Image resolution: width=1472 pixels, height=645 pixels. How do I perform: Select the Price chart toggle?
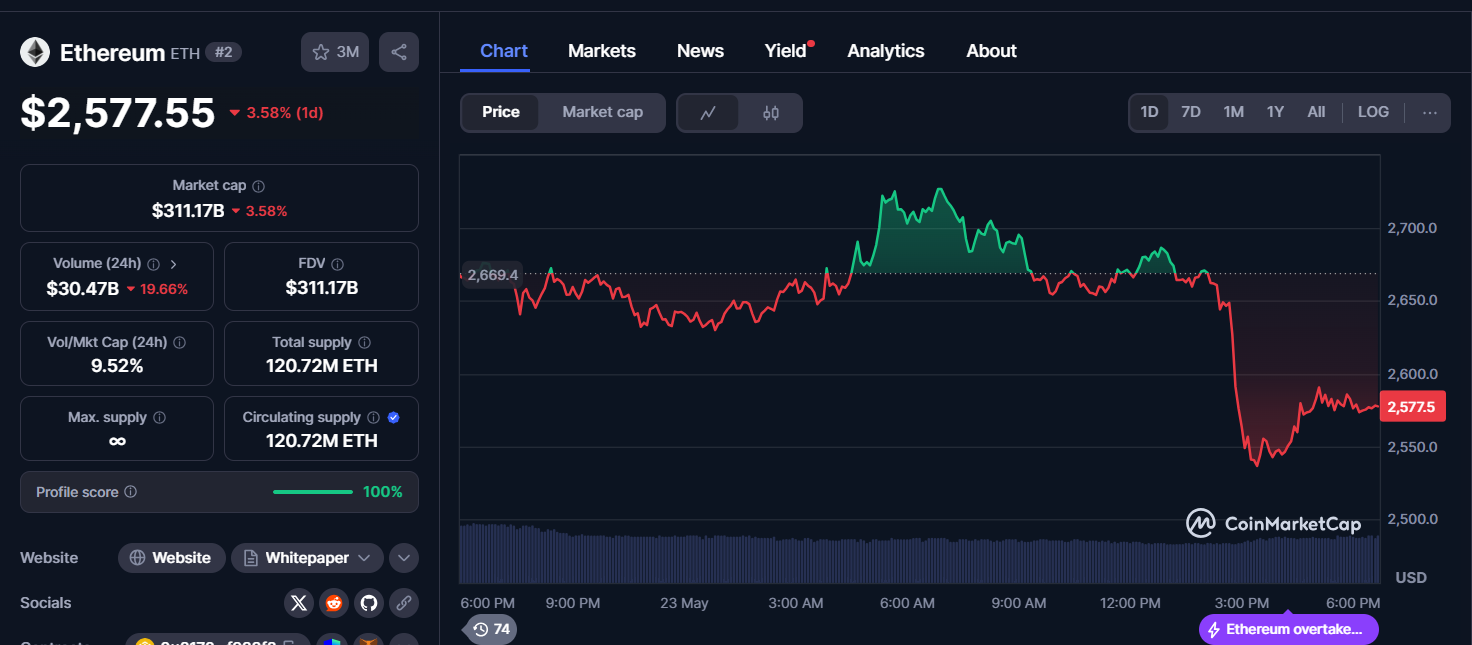(x=501, y=112)
